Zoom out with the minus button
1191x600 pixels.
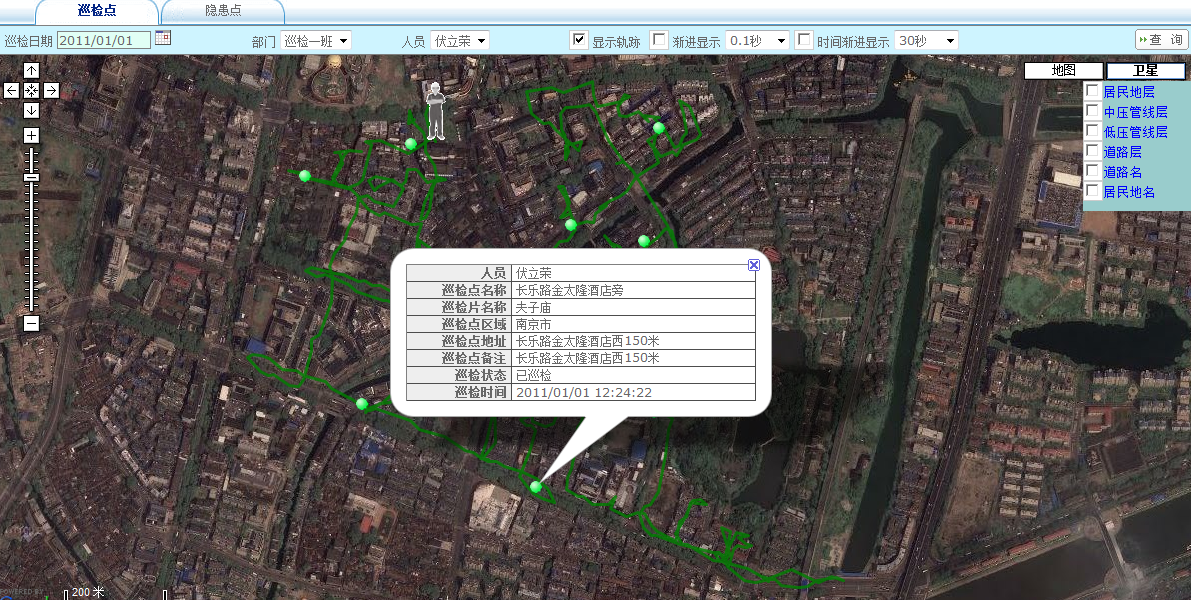click(x=31, y=324)
